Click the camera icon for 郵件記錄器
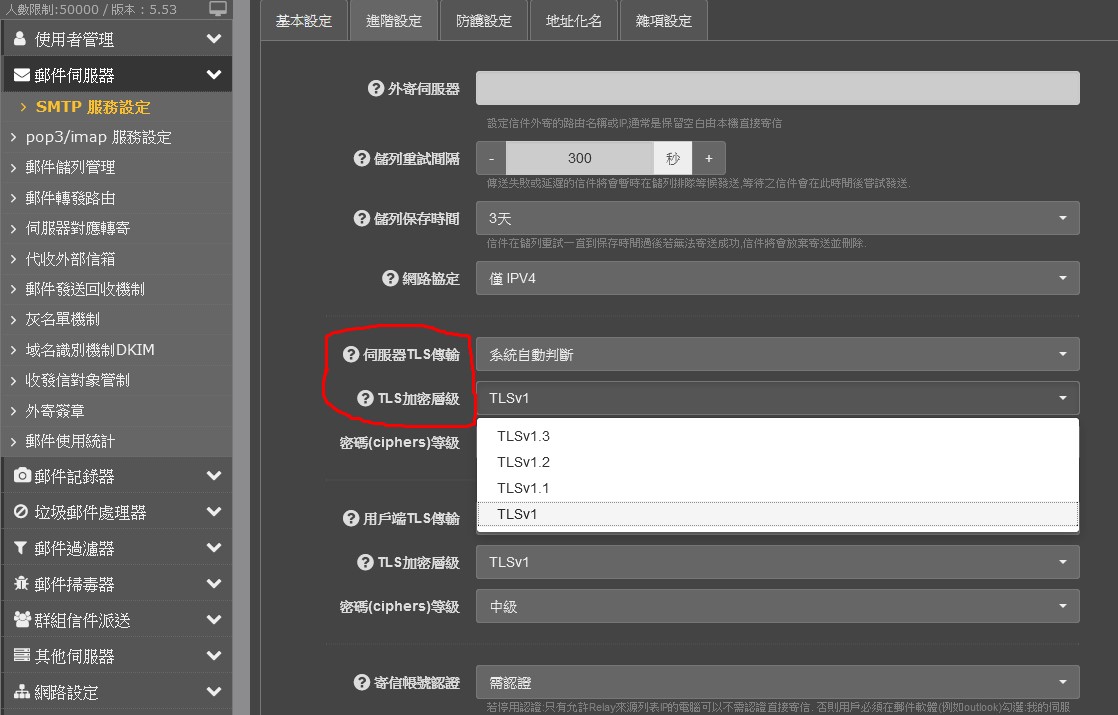The height and width of the screenshot is (715, 1118). pos(22,476)
